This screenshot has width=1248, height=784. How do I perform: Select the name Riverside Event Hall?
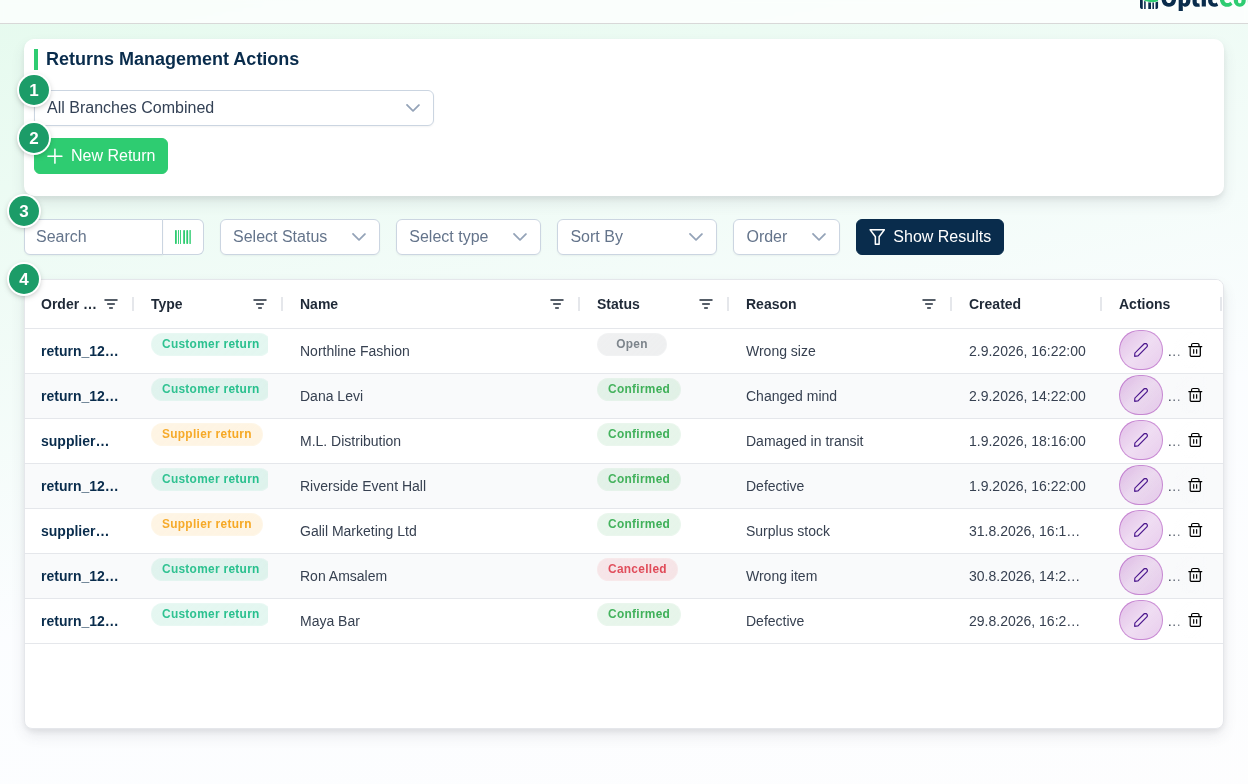pyautogui.click(x=363, y=486)
